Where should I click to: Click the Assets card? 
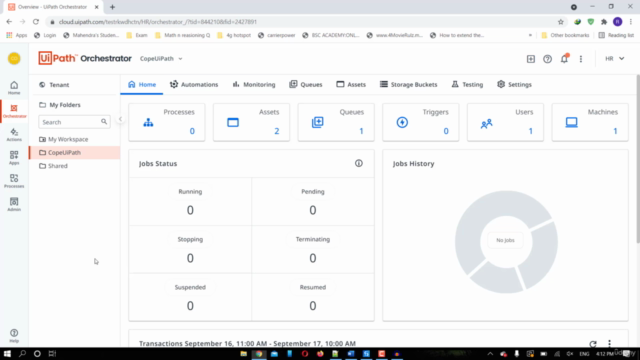pos(251,122)
